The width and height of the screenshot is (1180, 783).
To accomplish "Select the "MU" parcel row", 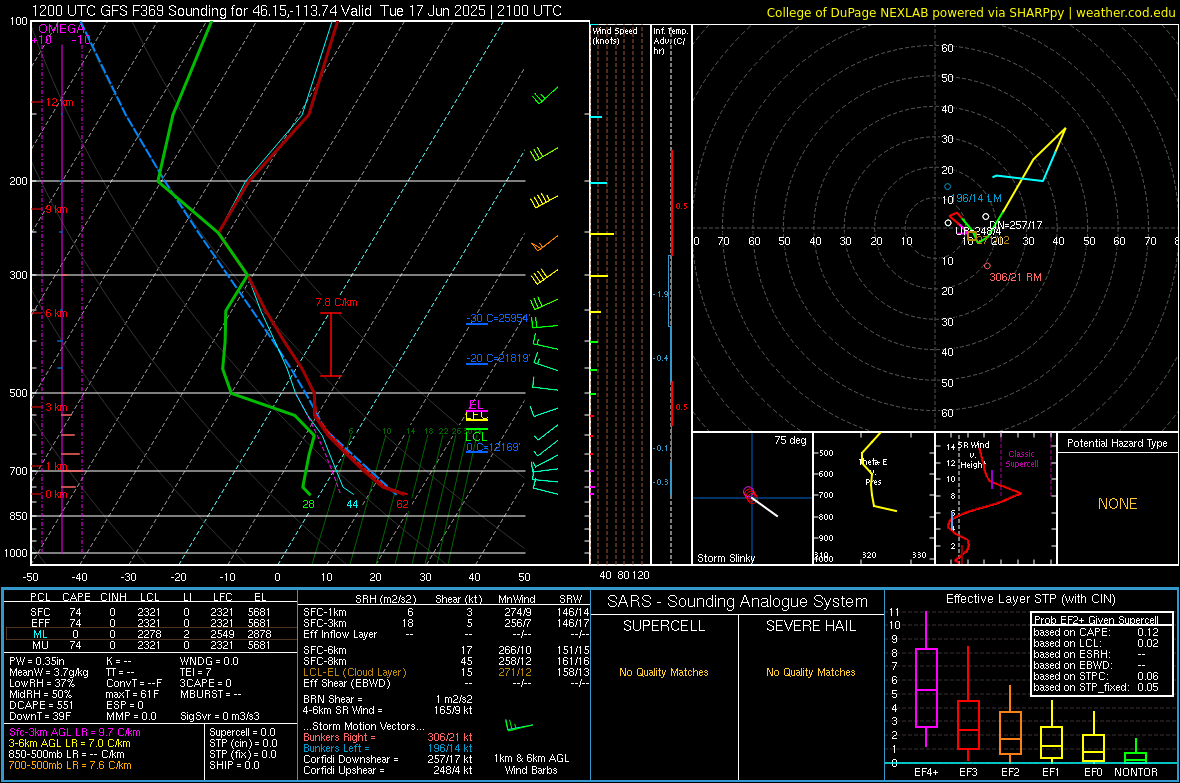I will tap(151, 644).
